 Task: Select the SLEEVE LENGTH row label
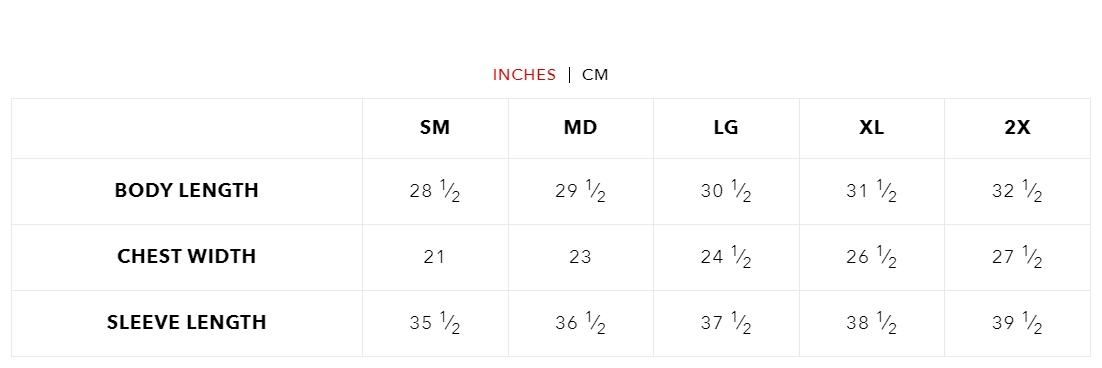[186, 322]
